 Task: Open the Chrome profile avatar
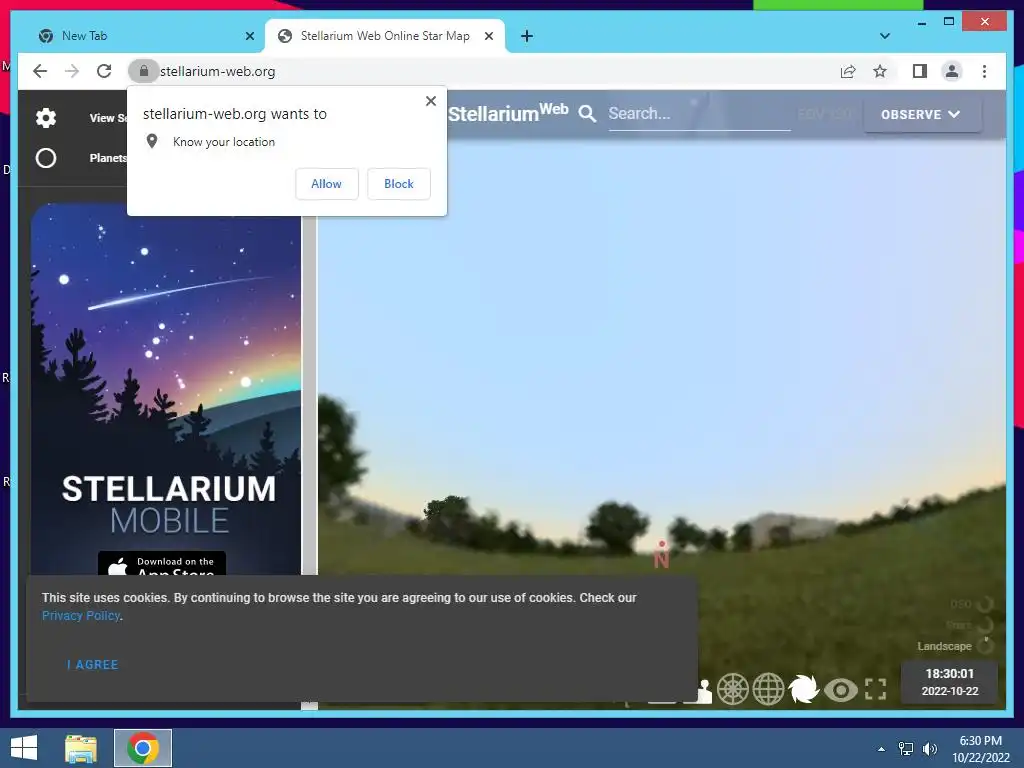pyautogui.click(x=952, y=71)
